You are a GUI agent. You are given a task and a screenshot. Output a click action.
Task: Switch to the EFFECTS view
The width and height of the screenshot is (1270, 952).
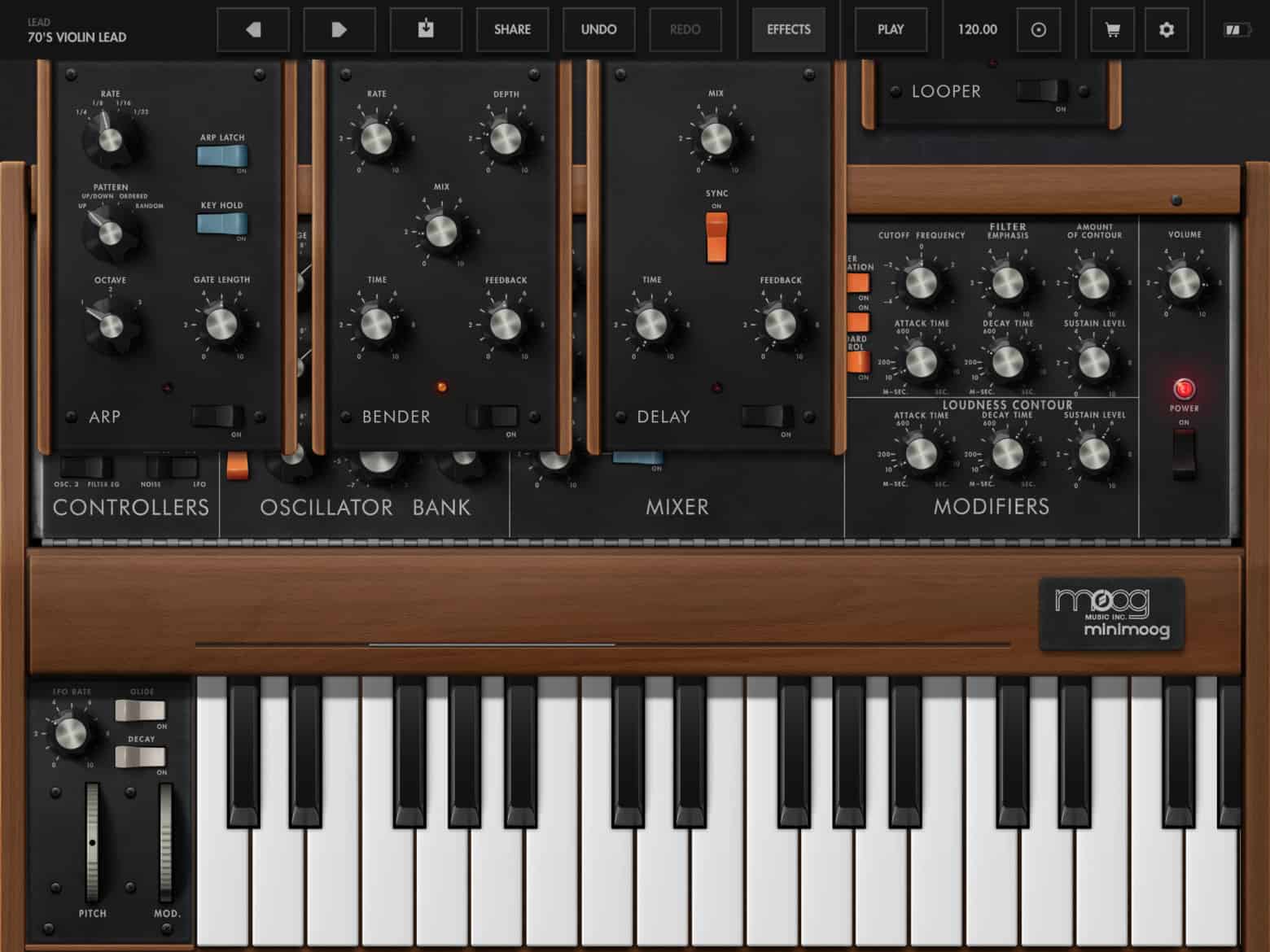click(x=787, y=29)
